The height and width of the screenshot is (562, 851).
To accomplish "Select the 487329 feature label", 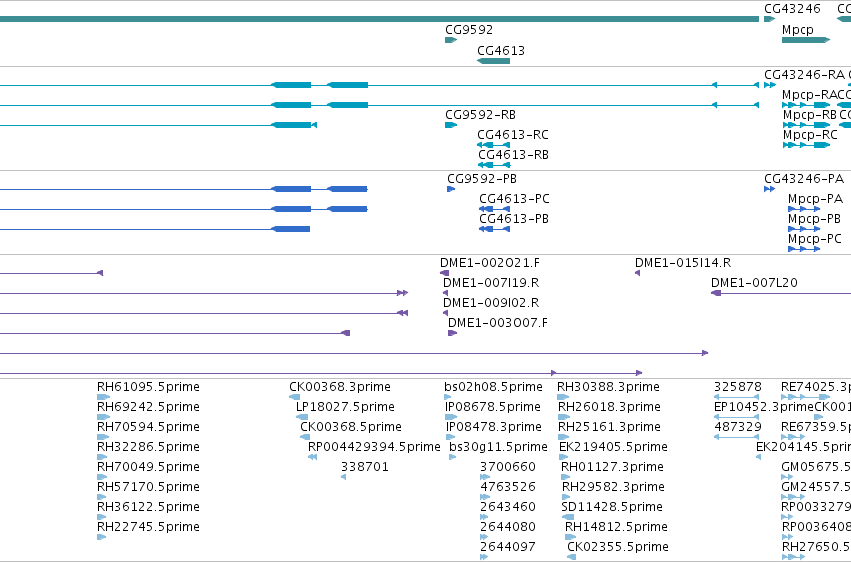I will 738,427.
